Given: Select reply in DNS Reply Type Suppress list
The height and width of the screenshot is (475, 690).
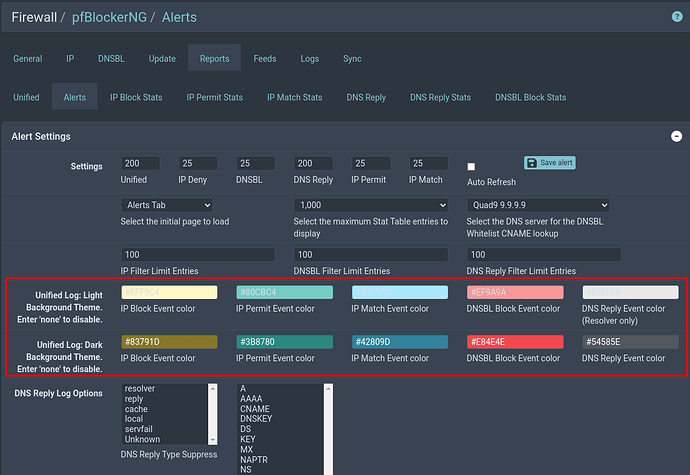Looking at the screenshot, I should point(165,399).
